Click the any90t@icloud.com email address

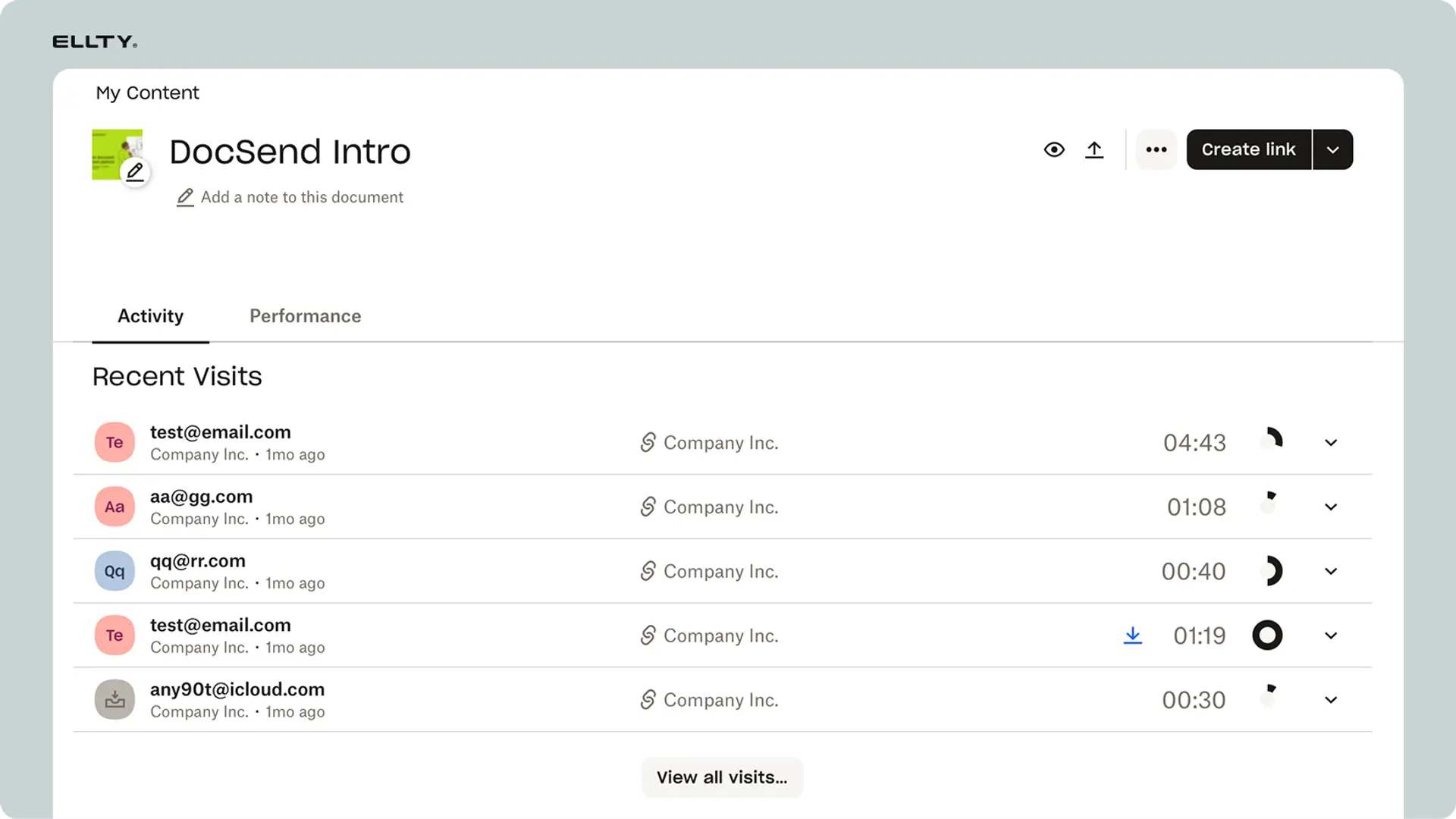pos(237,689)
